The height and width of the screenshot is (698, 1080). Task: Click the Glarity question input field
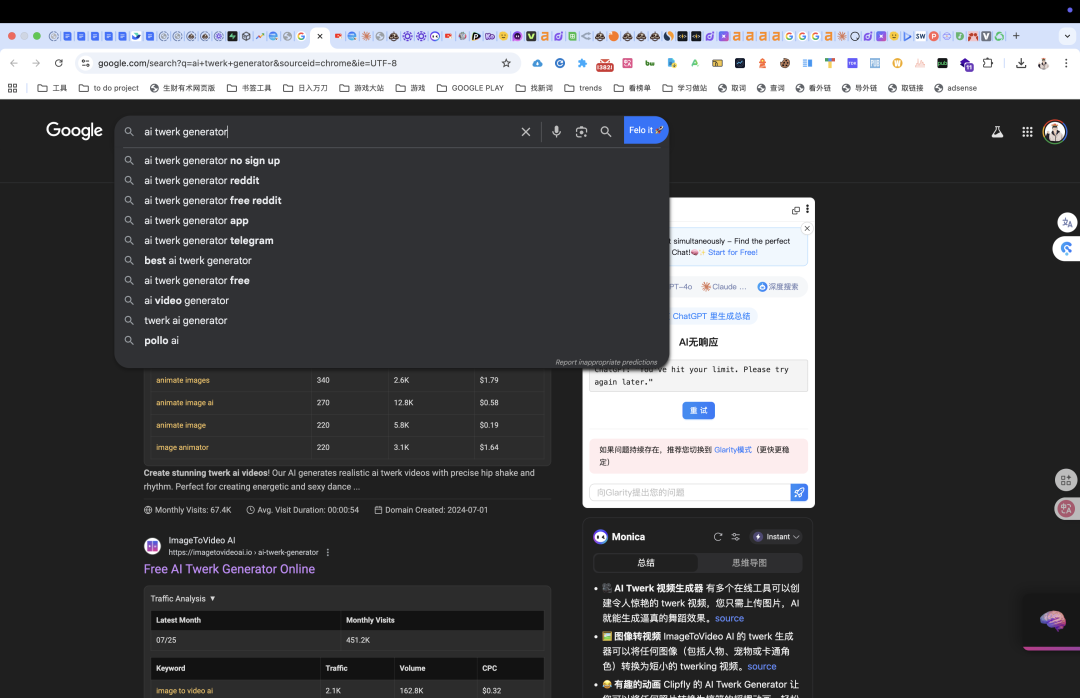(689, 493)
